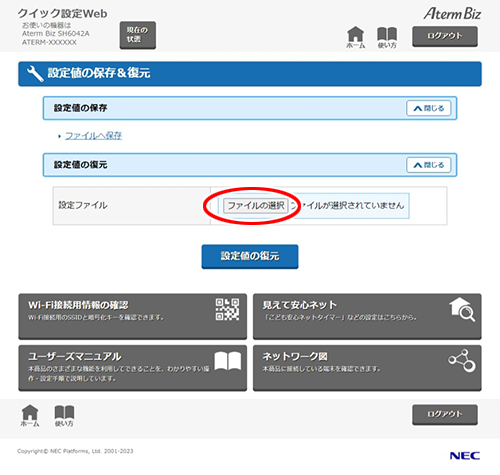
Task: Collapse the 設定値の復元 section
Action: pyautogui.click(x=429, y=165)
